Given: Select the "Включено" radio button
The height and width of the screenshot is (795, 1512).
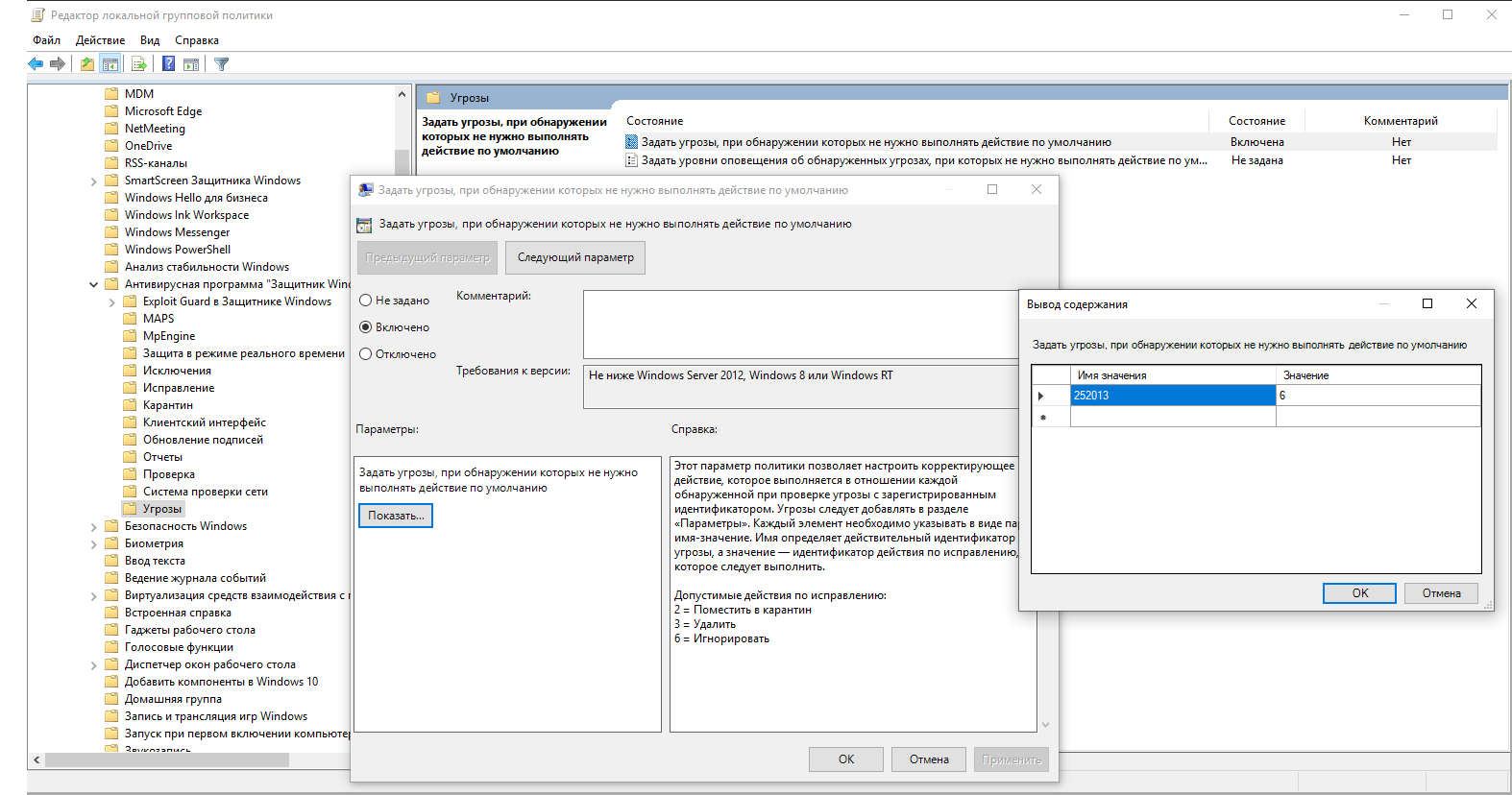Looking at the screenshot, I should [x=366, y=327].
